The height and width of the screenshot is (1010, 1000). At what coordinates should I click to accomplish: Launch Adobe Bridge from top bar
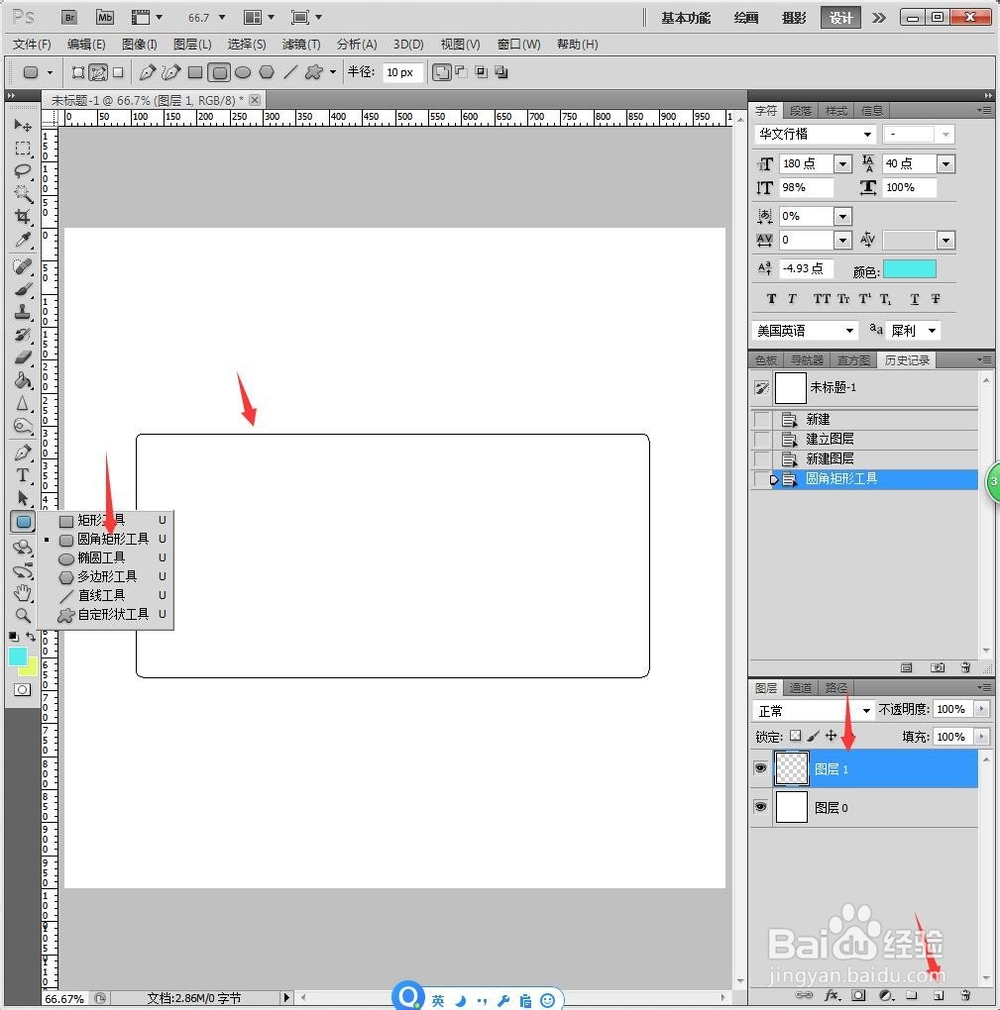[x=70, y=17]
